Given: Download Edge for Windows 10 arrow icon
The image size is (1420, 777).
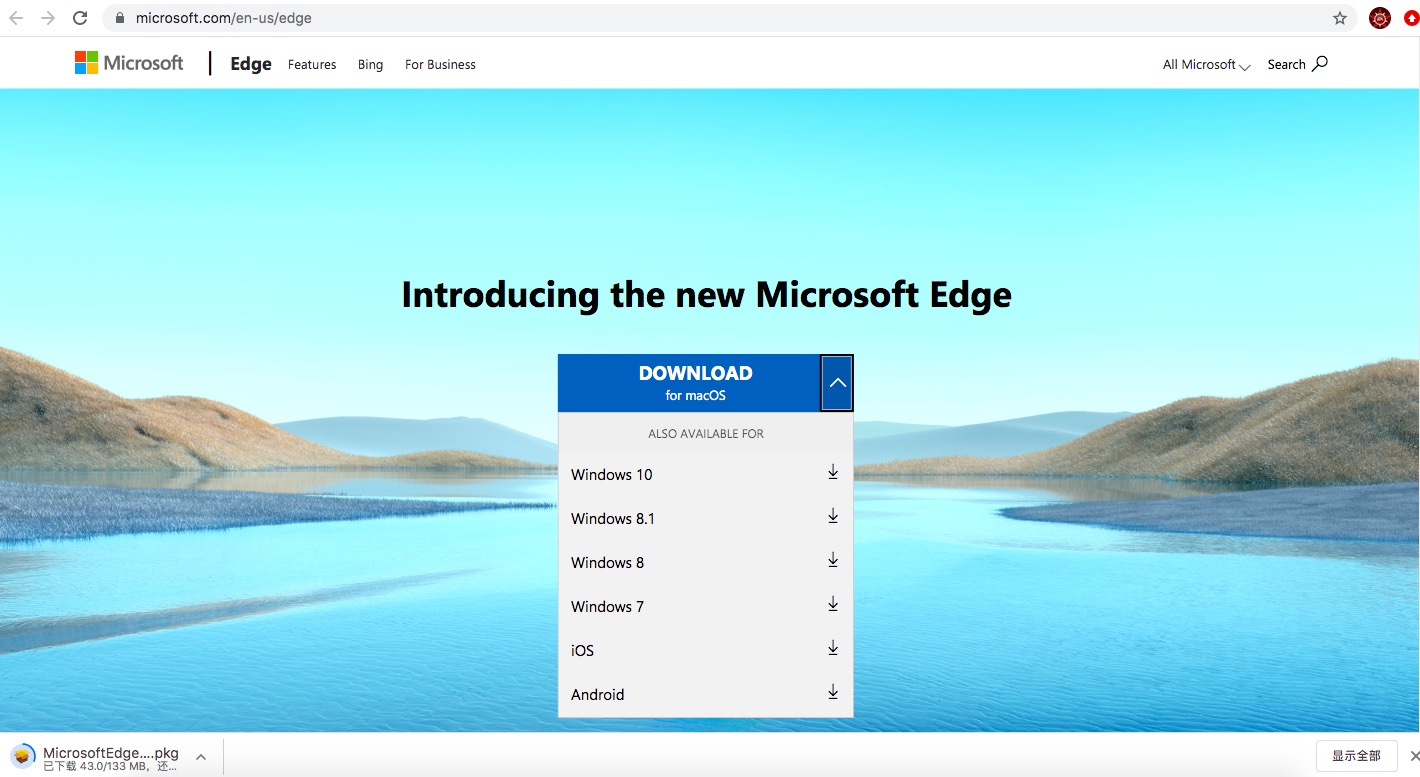Looking at the screenshot, I should click(833, 473).
